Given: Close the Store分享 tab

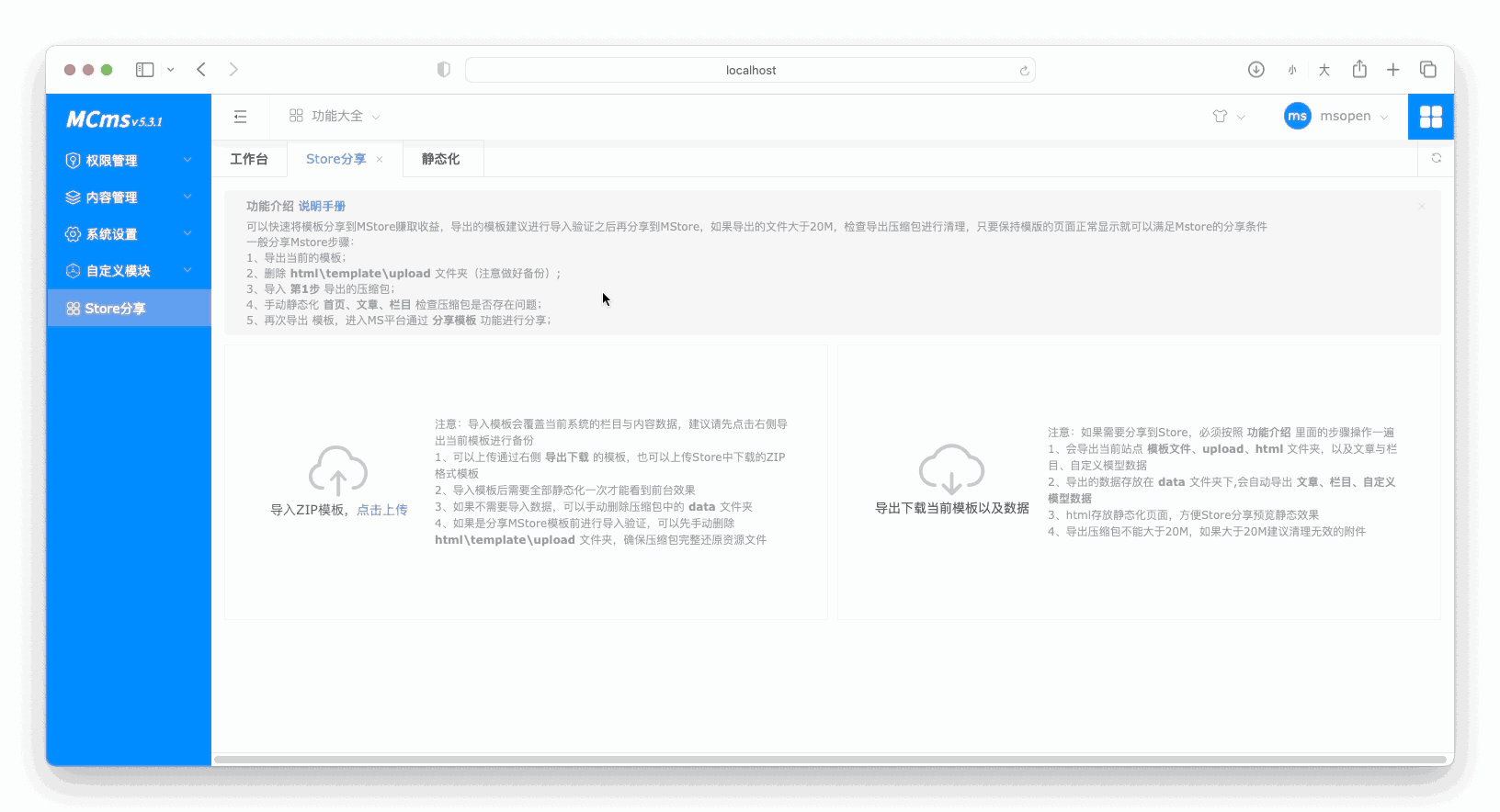Looking at the screenshot, I should pos(380,160).
